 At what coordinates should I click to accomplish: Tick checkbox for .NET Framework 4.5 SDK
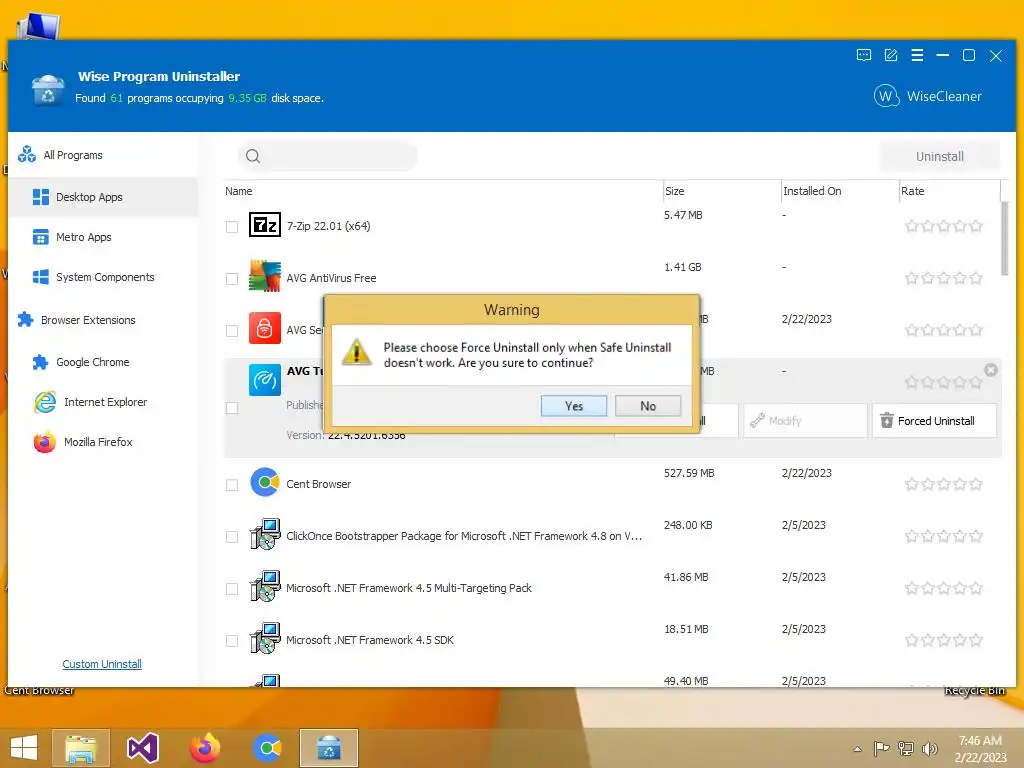click(232, 641)
